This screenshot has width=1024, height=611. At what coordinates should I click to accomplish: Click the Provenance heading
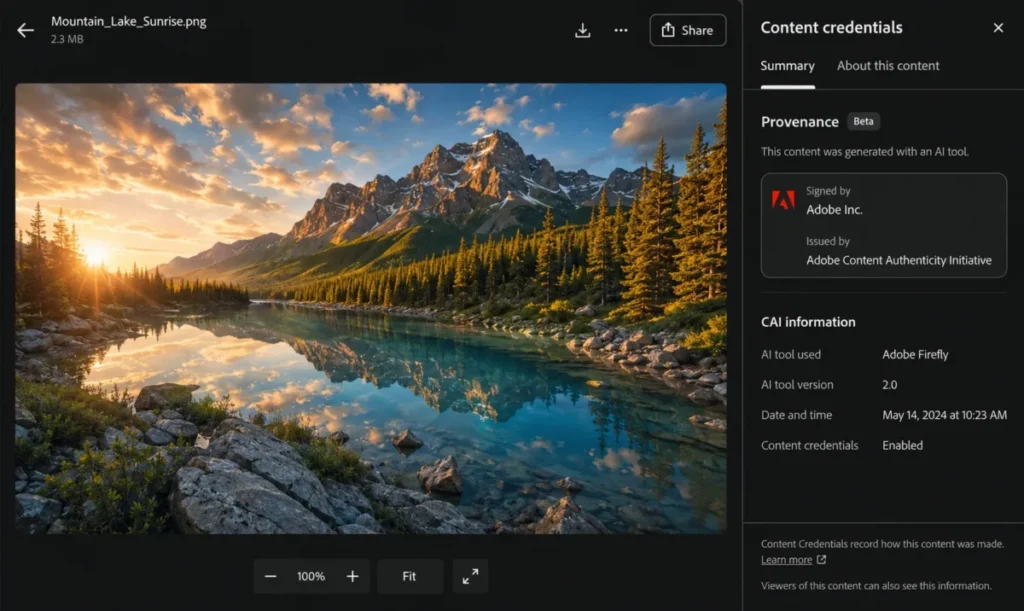799,122
